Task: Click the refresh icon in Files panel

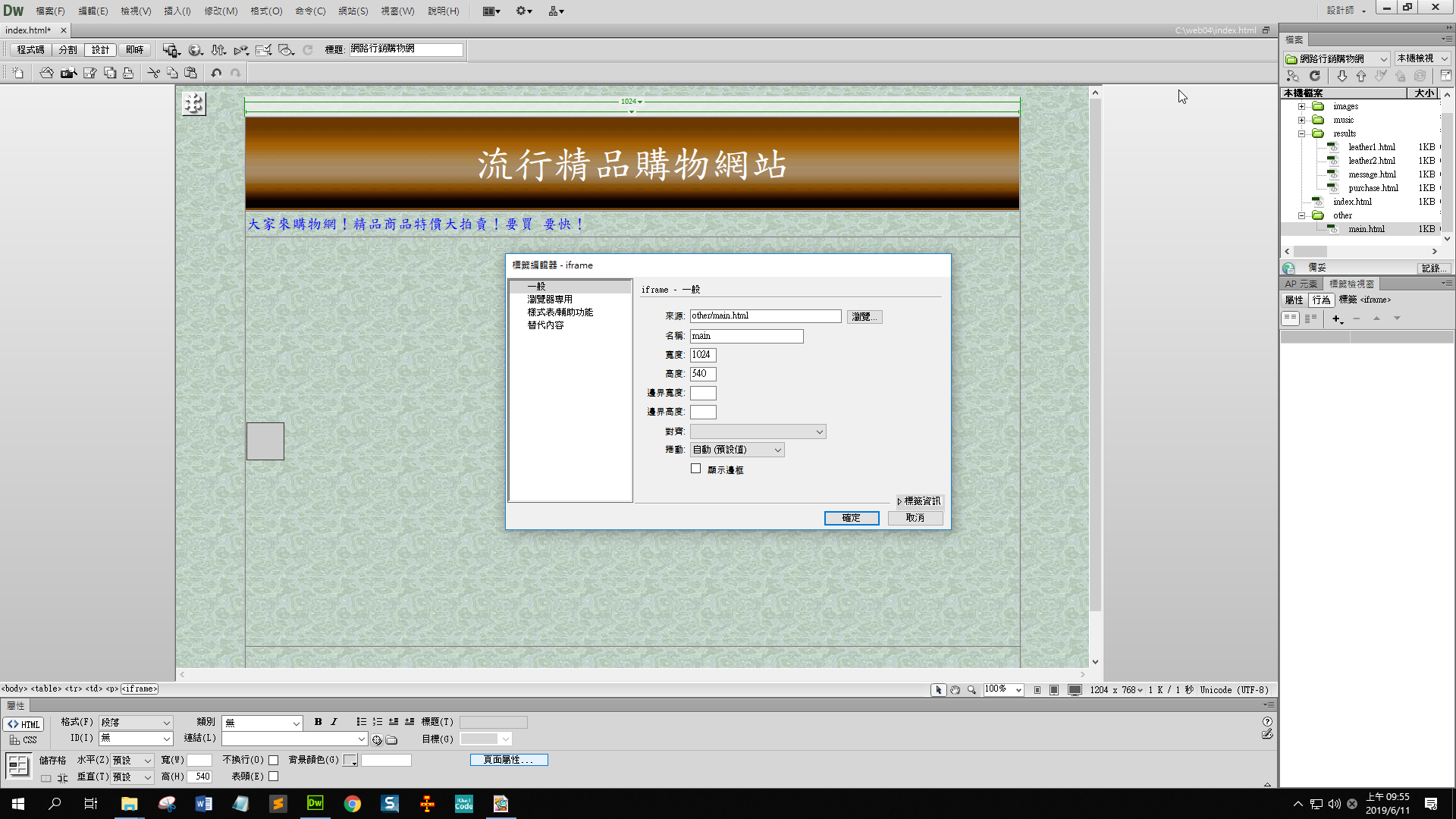Action: click(x=1315, y=76)
